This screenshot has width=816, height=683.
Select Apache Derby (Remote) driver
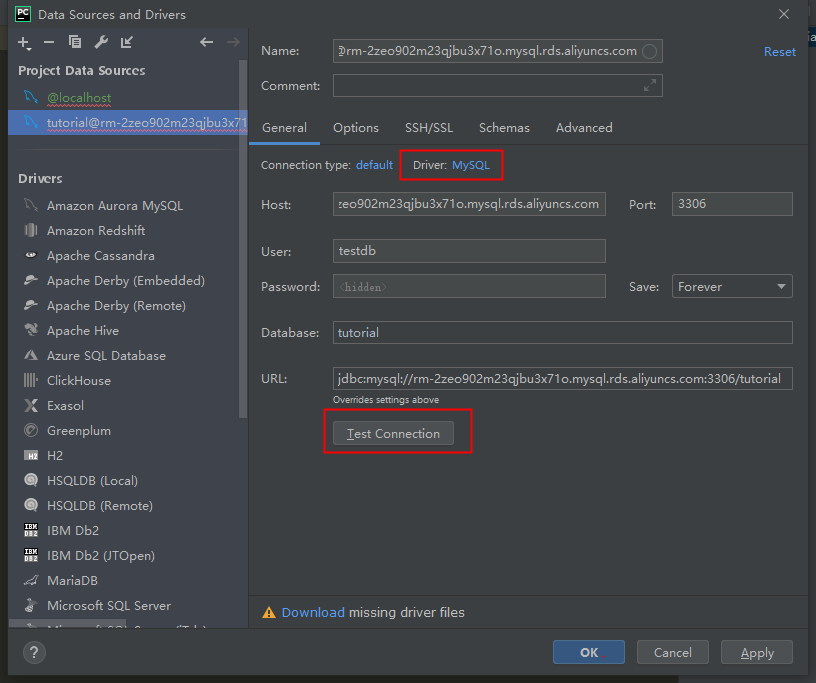116,306
